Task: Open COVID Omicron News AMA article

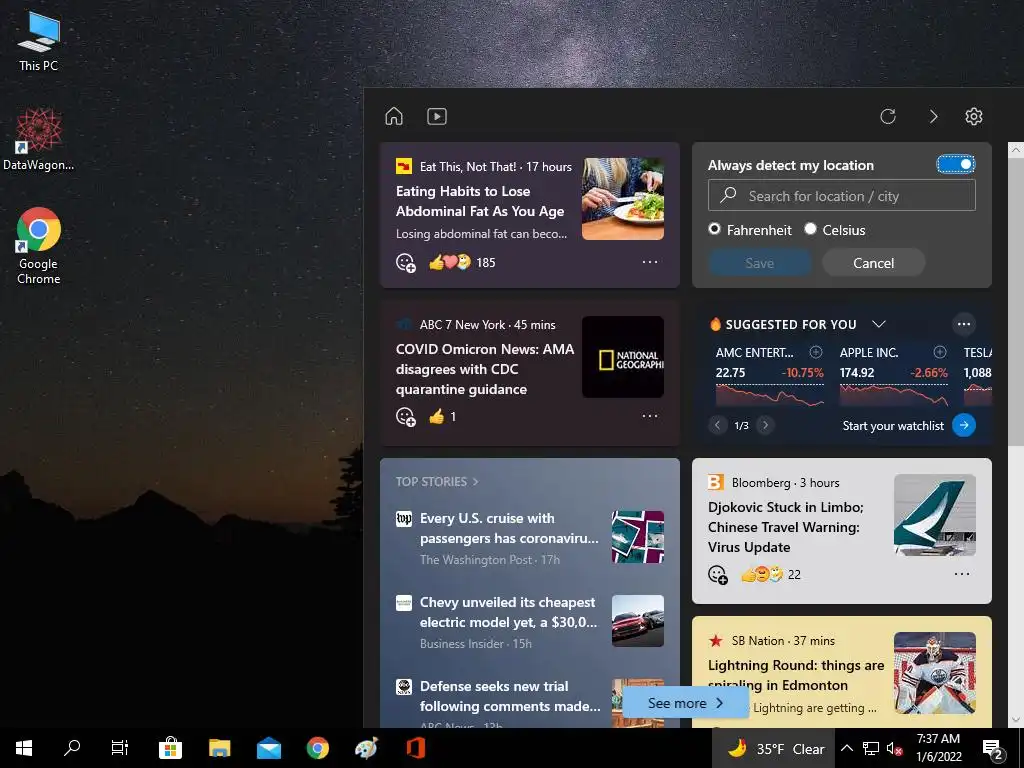Action: 485,369
